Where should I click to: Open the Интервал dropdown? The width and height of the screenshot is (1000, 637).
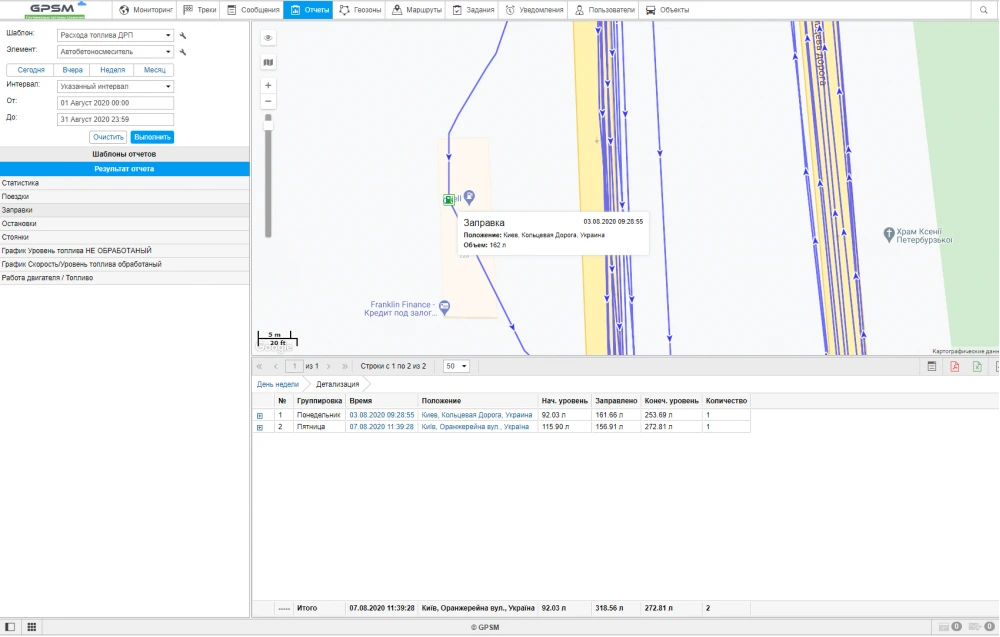click(x=115, y=86)
